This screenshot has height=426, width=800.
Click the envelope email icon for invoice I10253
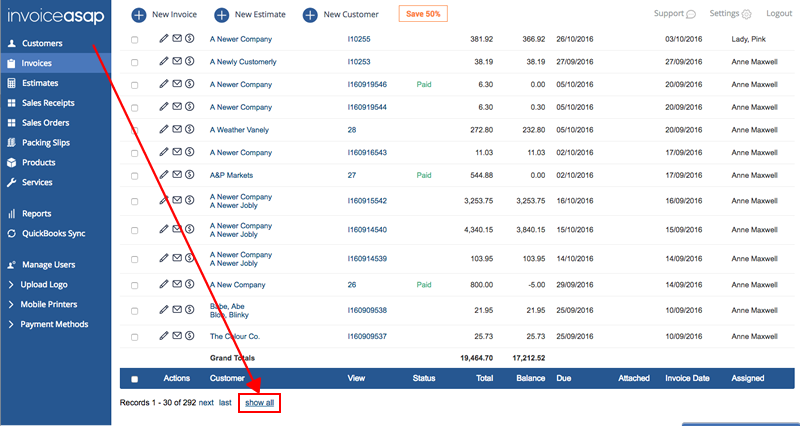pos(177,61)
